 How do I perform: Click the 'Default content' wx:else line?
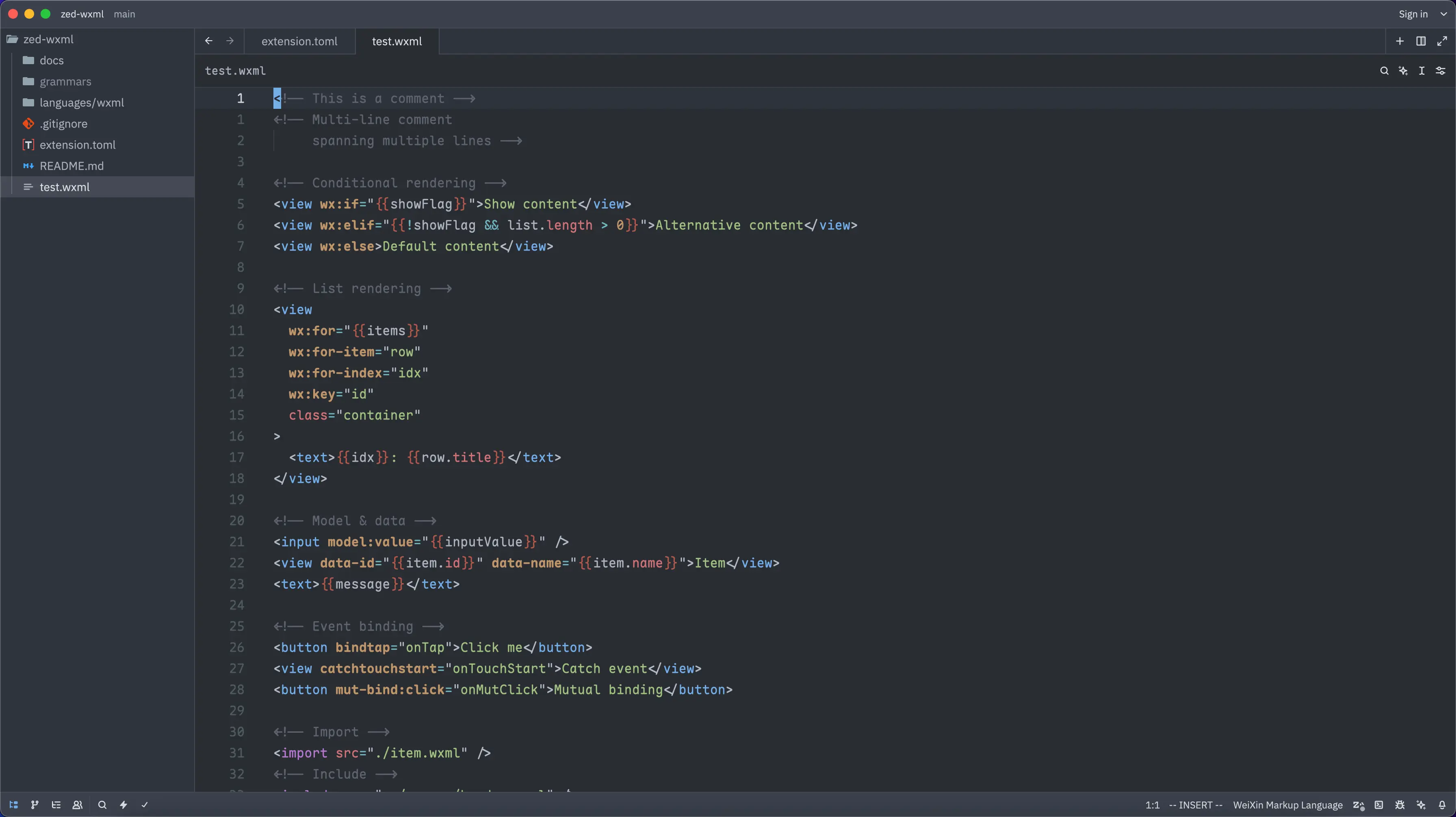pos(413,246)
